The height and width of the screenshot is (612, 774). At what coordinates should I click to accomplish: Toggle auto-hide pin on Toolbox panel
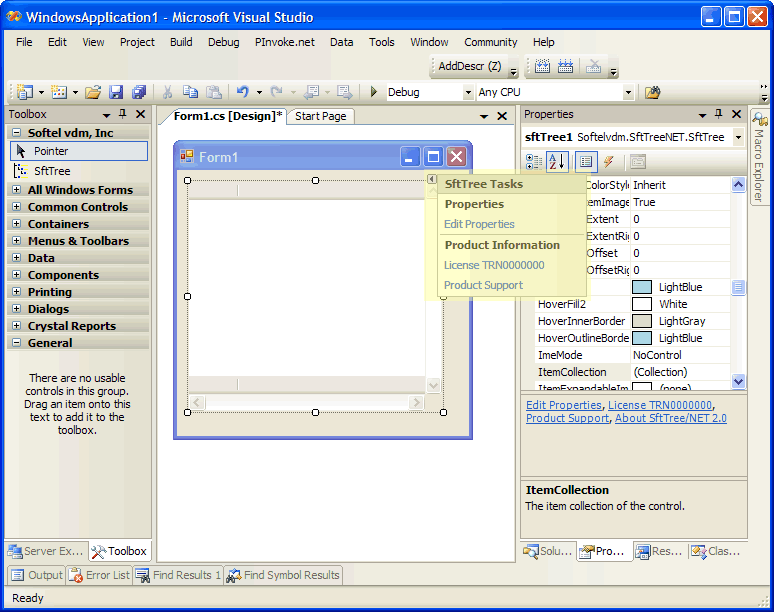pos(123,115)
